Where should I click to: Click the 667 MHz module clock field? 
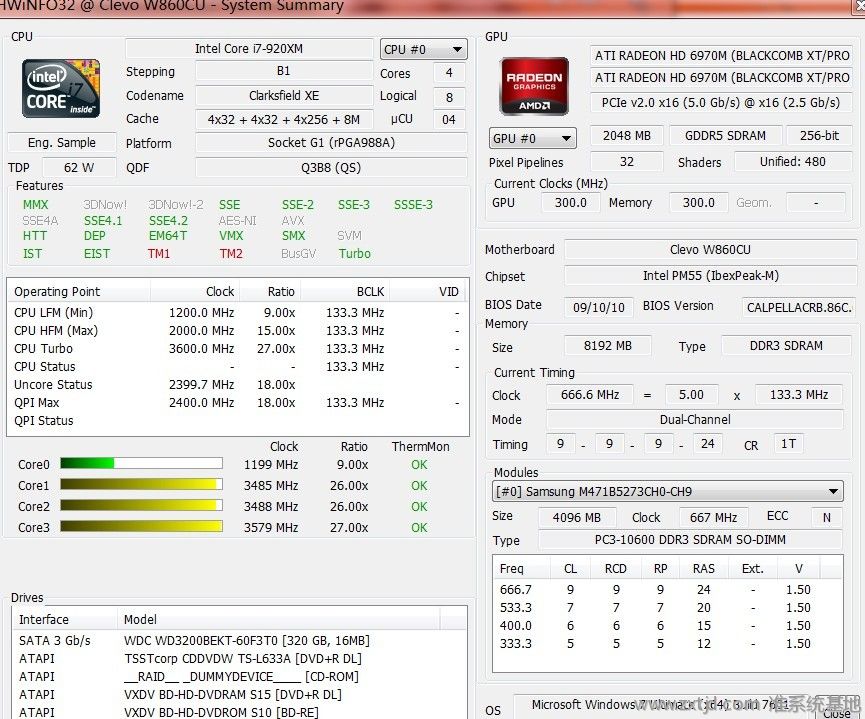coord(713,518)
